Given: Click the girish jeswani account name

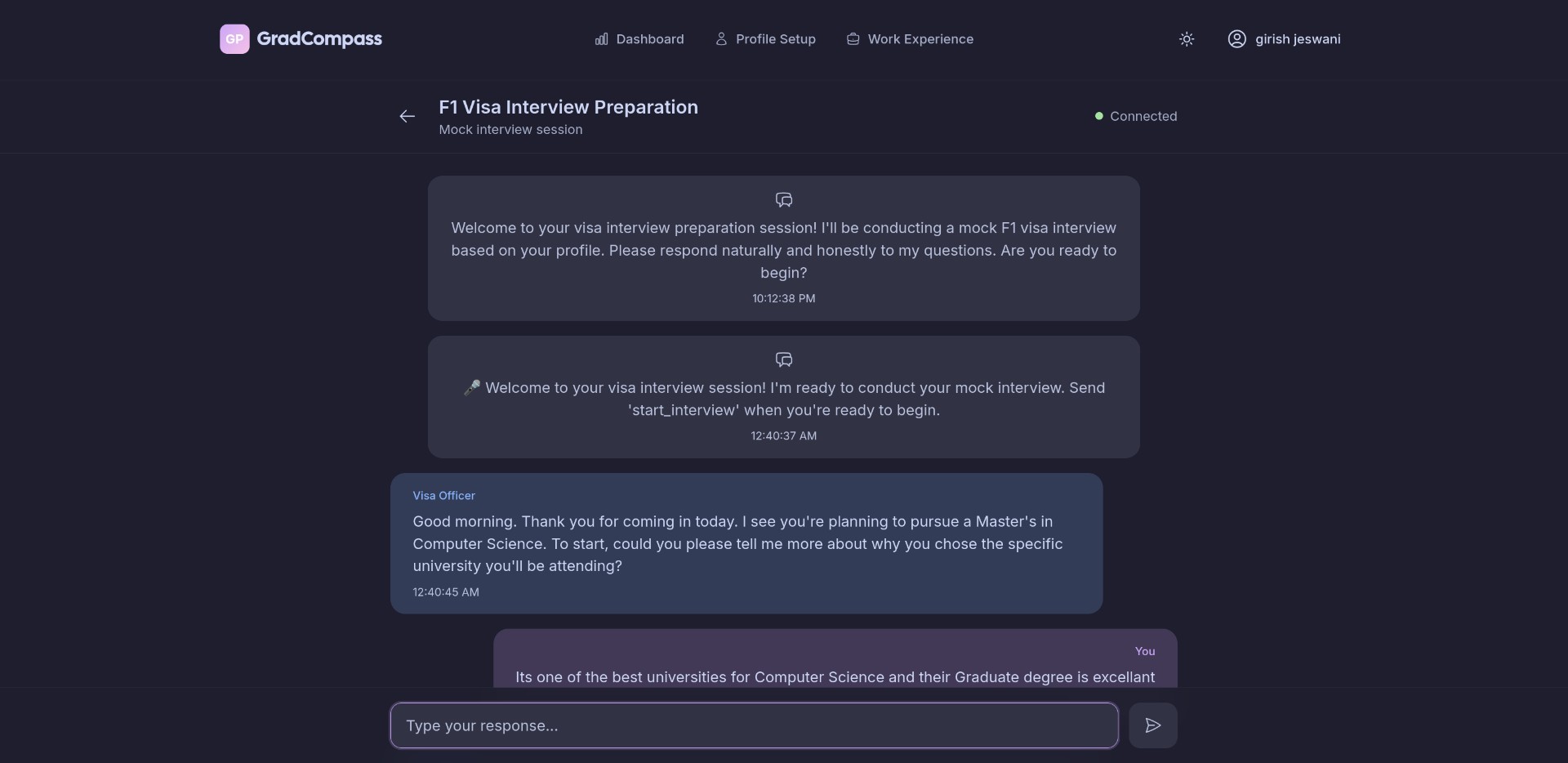Looking at the screenshot, I should coord(1298,38).
